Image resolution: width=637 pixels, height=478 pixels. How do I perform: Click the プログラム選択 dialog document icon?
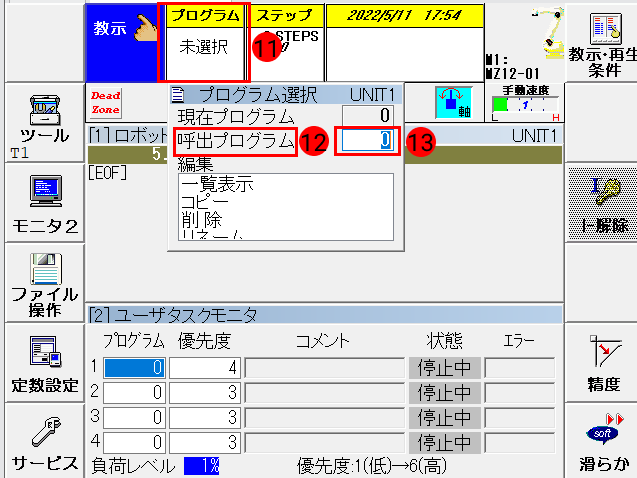click(177, 95)
